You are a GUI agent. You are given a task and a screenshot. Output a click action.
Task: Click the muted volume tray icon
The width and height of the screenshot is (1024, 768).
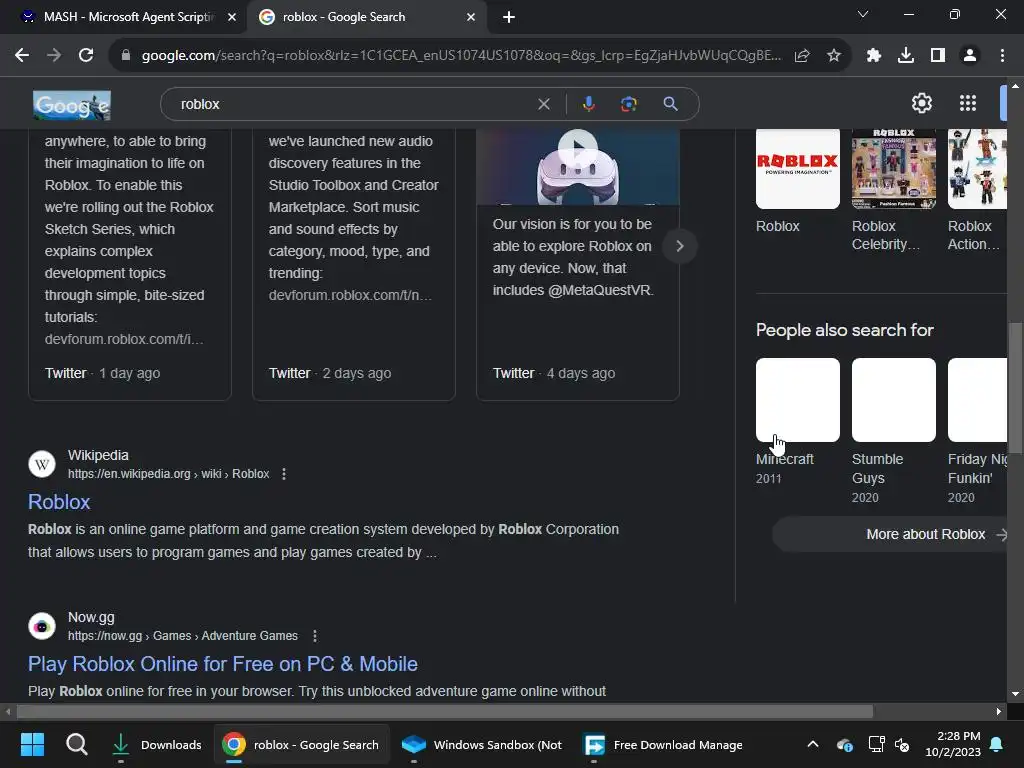coord(902,744)
